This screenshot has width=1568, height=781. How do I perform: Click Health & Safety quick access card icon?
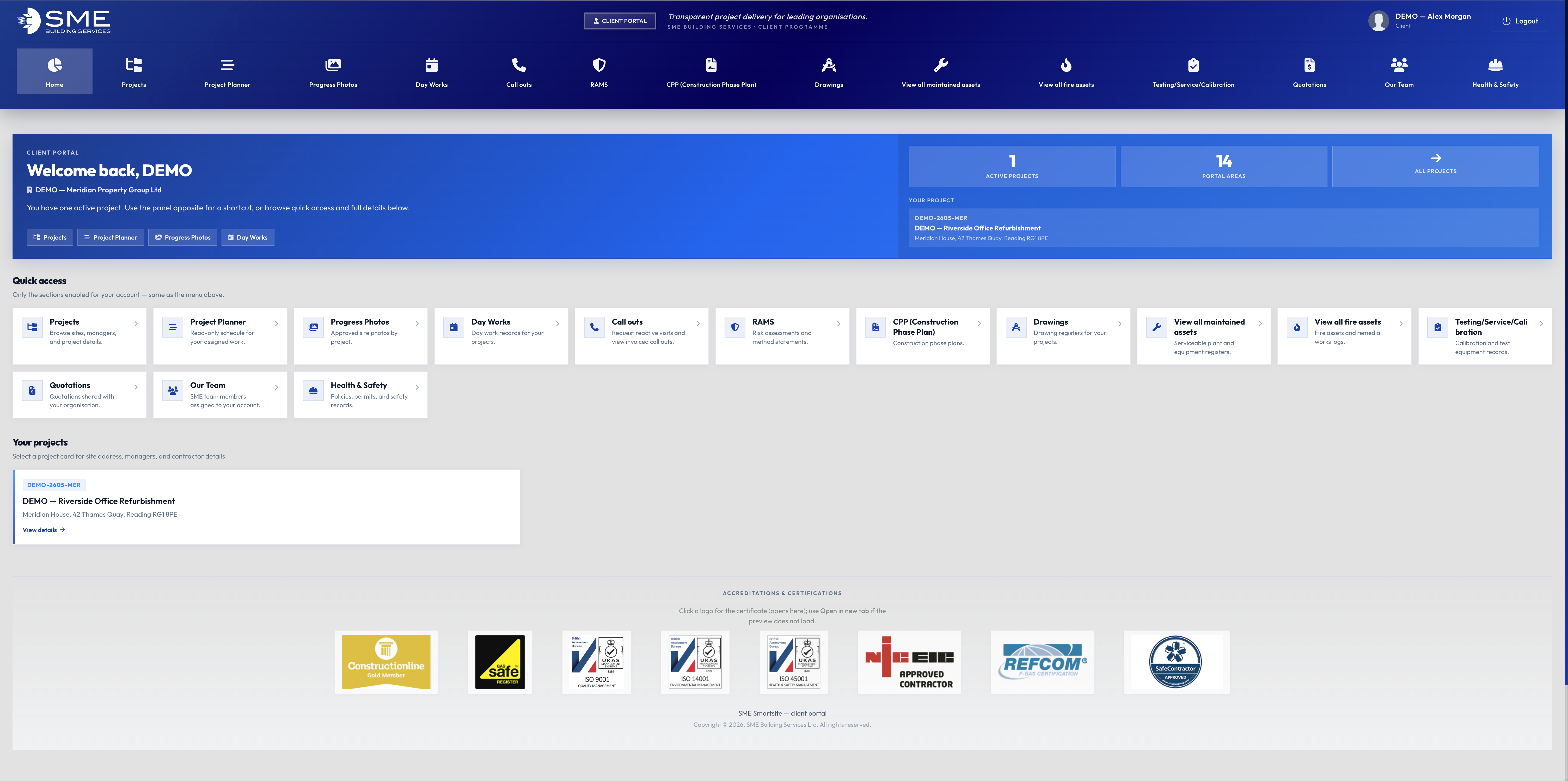pyautogui.click(x=314, y=390)
